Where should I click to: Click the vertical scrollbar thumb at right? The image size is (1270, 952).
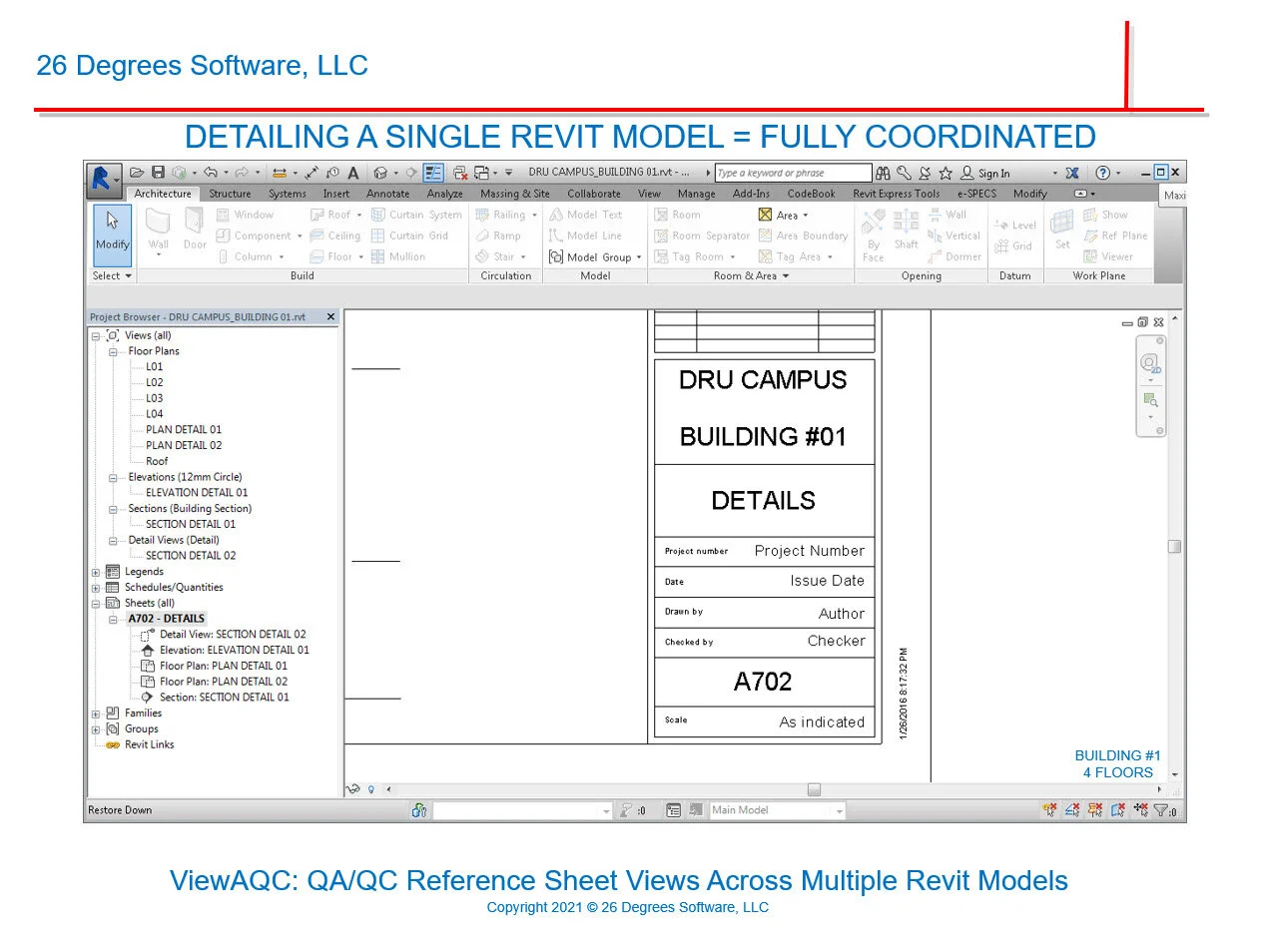point(1174,547)
